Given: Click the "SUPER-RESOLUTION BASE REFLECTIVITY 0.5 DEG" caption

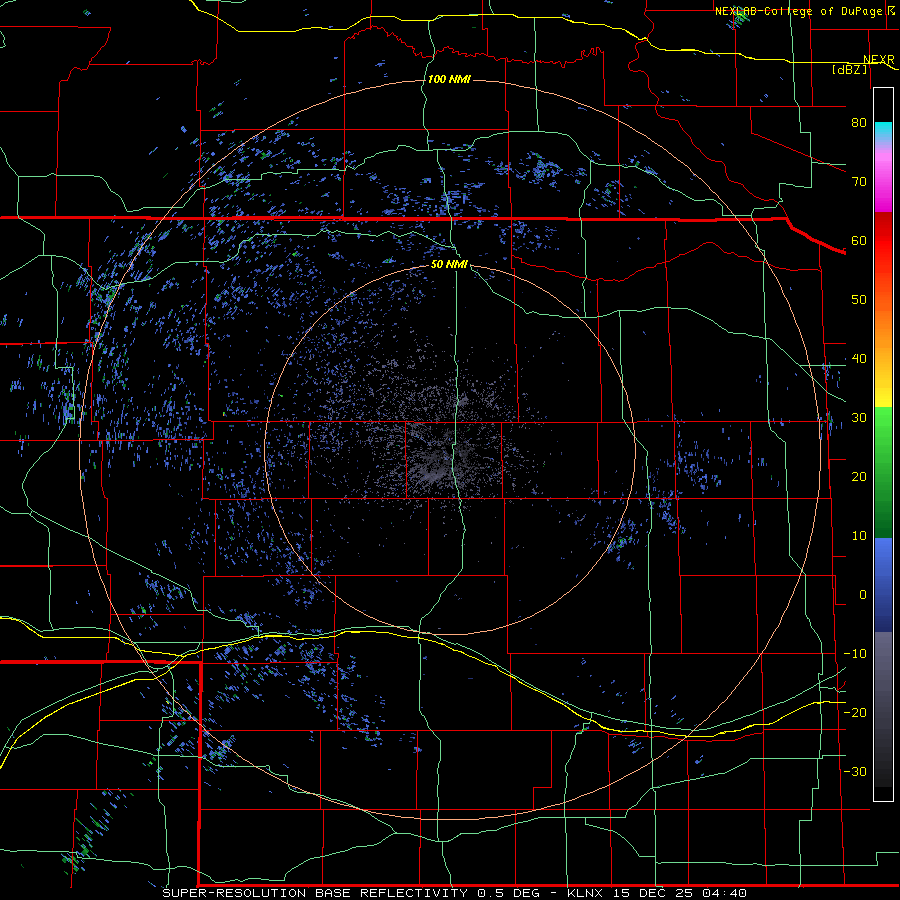Looking at the screenshot, I should pyautogui.click(x=351, y=893).
